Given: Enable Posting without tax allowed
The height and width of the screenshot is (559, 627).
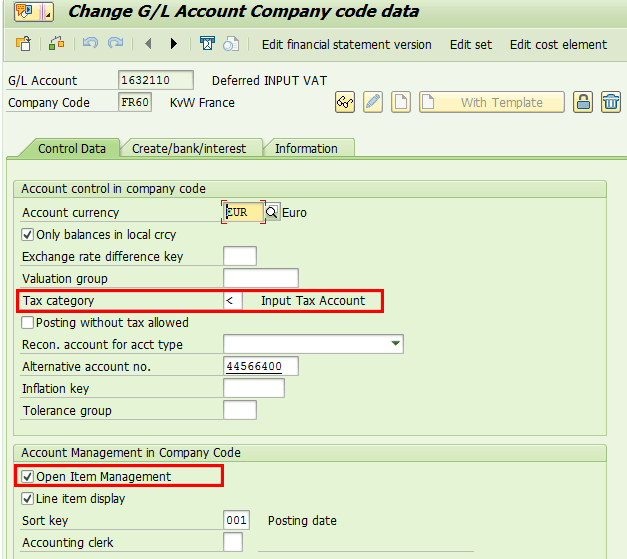Looking at the screenshot, I should click(x=28, y=323).
